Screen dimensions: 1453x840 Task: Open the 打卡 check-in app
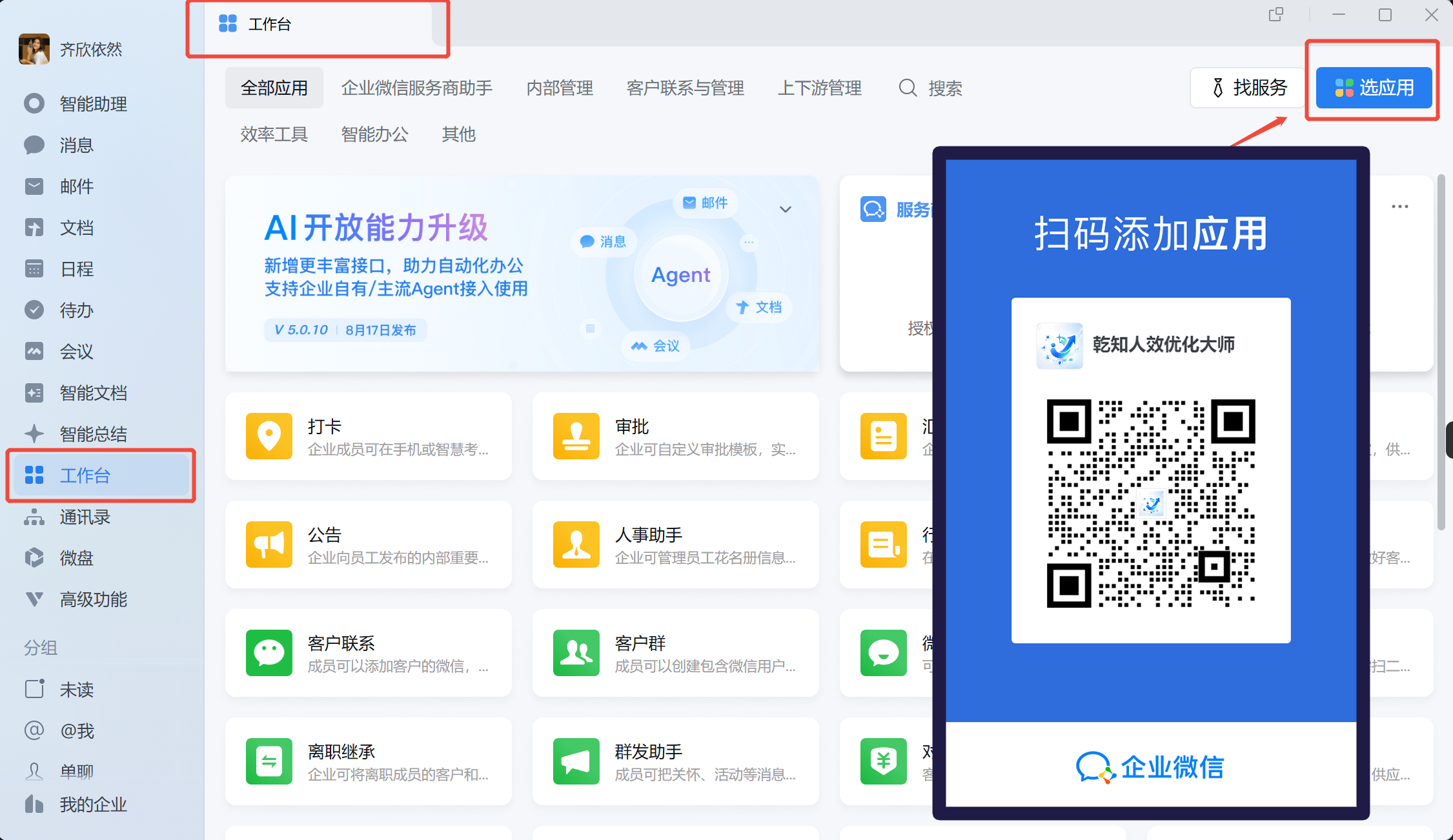coord(368,436)
